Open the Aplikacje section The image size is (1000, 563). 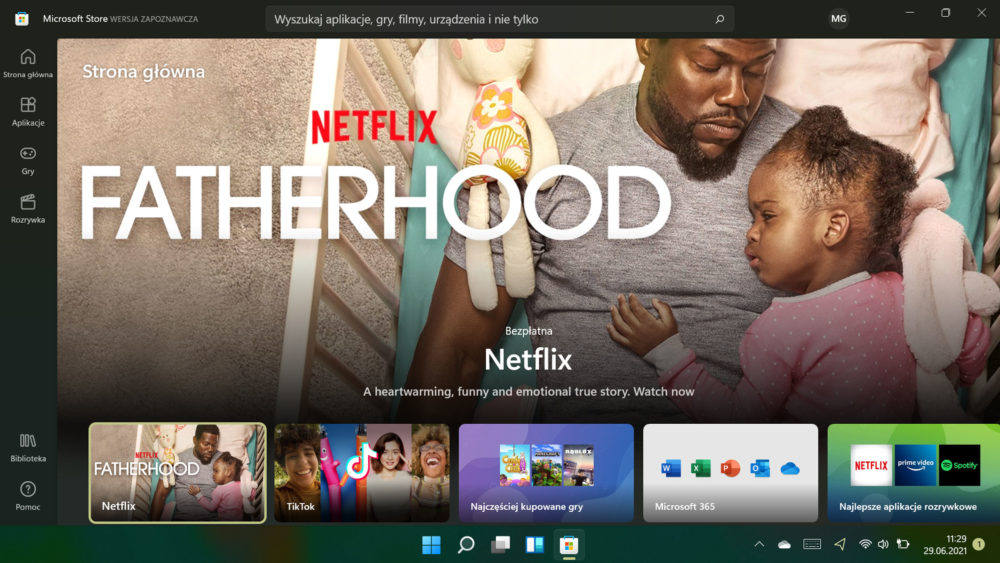click(27, 112)
